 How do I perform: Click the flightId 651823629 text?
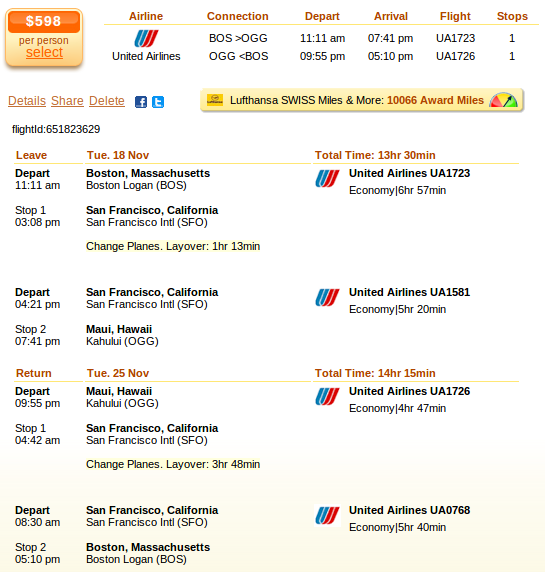tap(56, 129)
